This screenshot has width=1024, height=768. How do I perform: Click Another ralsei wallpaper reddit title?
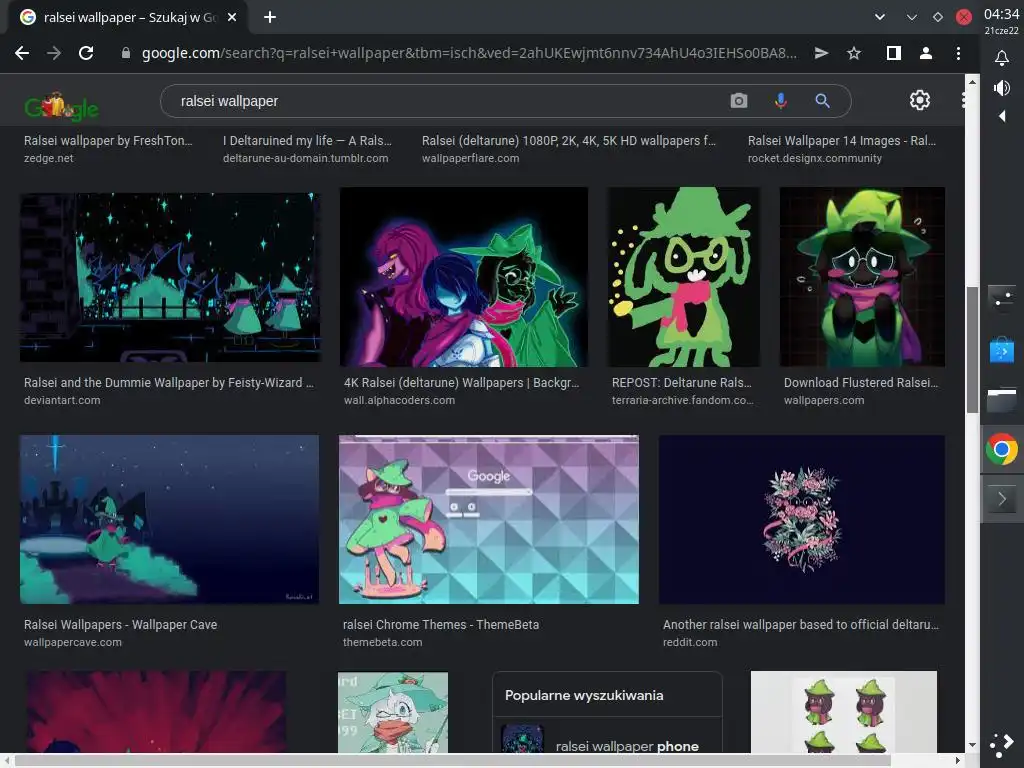(801, 624)
